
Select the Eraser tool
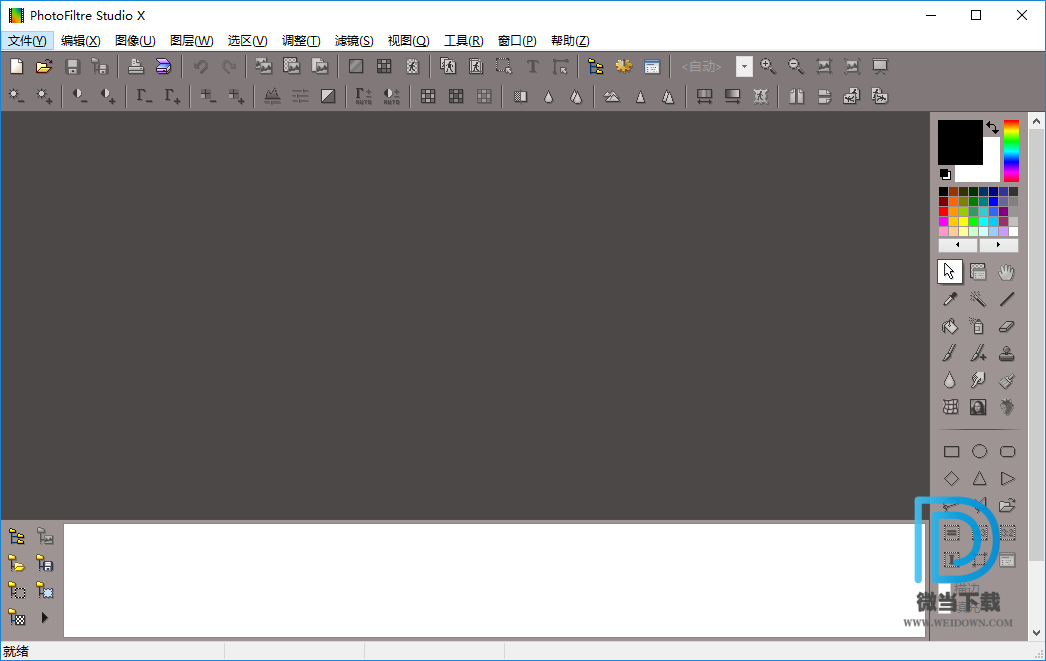point(1007,326)
